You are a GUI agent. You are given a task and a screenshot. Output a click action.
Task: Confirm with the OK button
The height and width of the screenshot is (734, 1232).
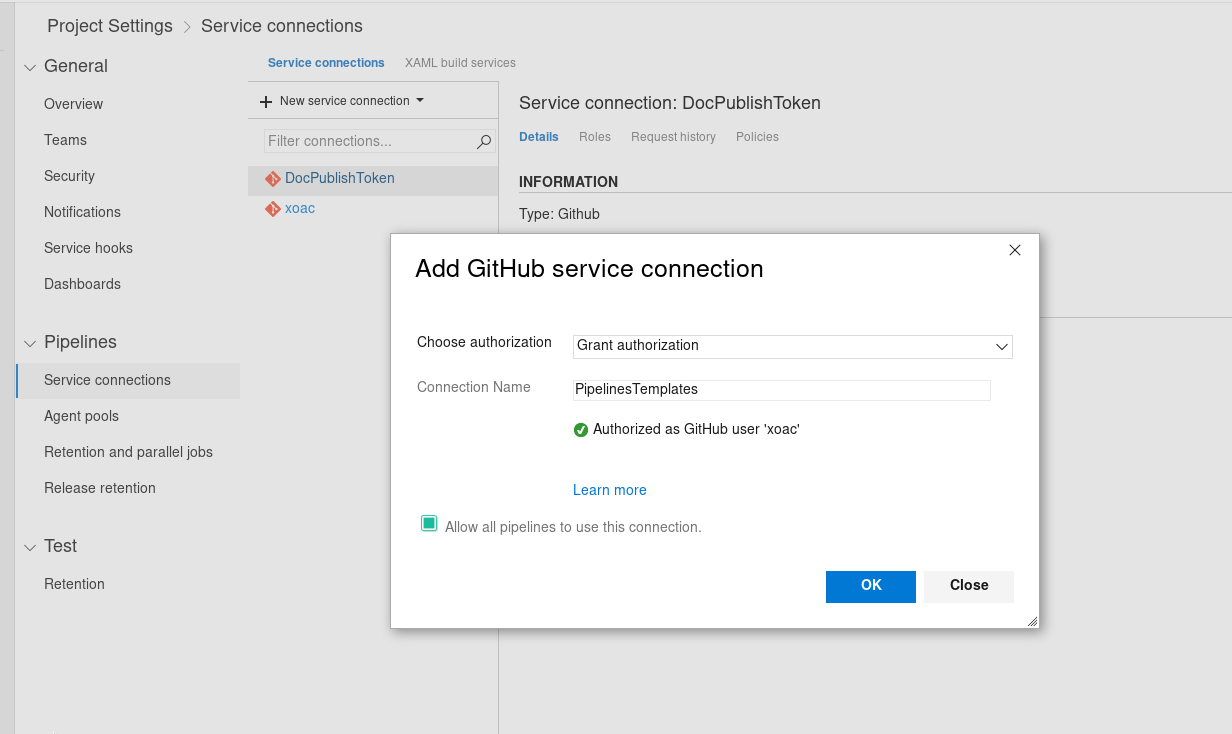(x=871, y=586)
